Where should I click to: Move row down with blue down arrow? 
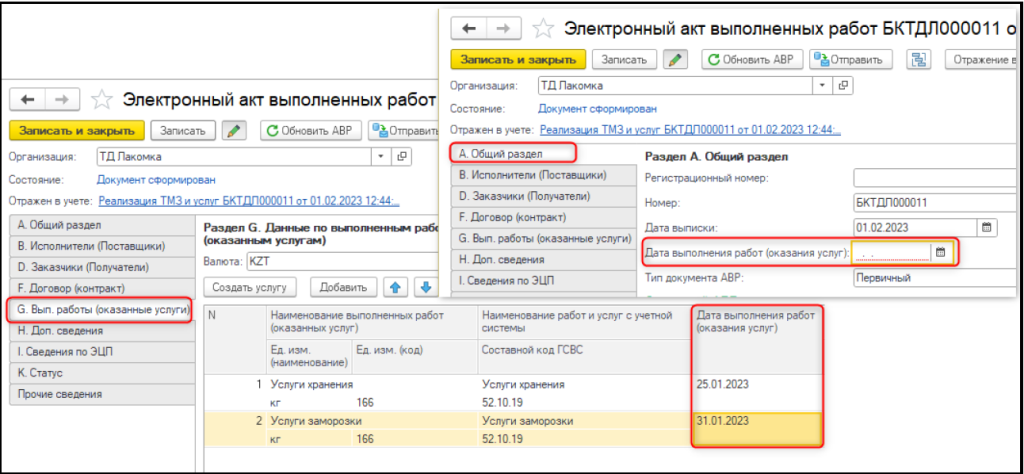pos(424,287)
